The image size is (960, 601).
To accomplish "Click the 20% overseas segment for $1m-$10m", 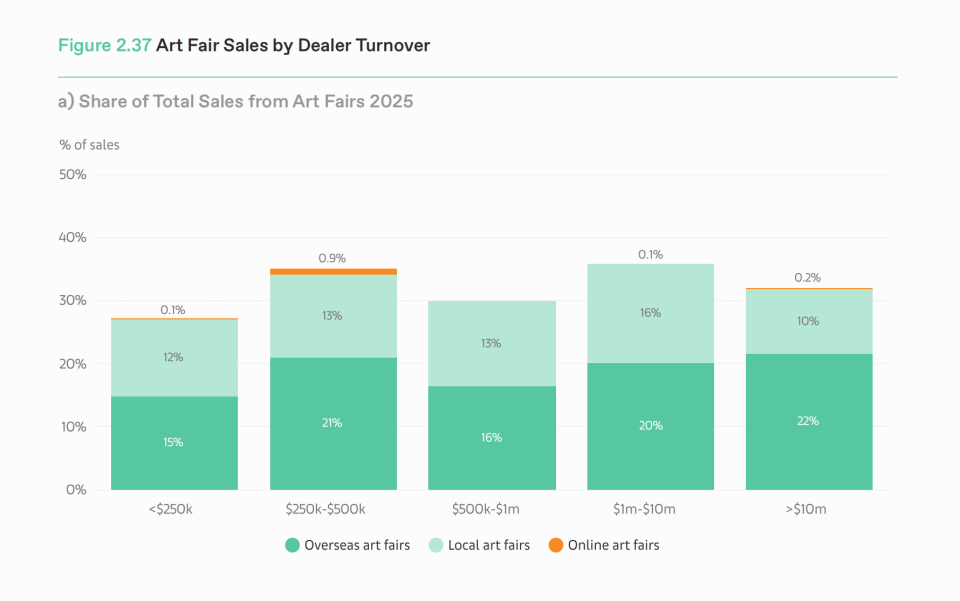I will (650, 427).
